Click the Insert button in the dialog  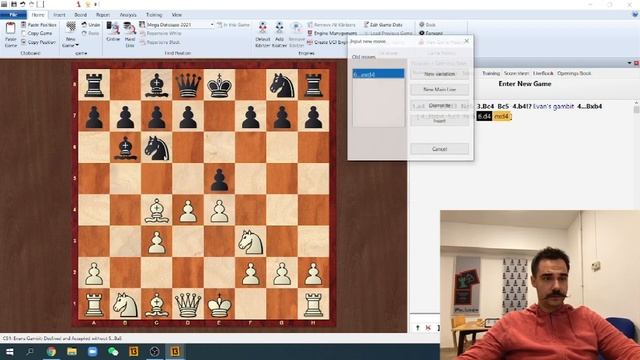tap(439, 121)
